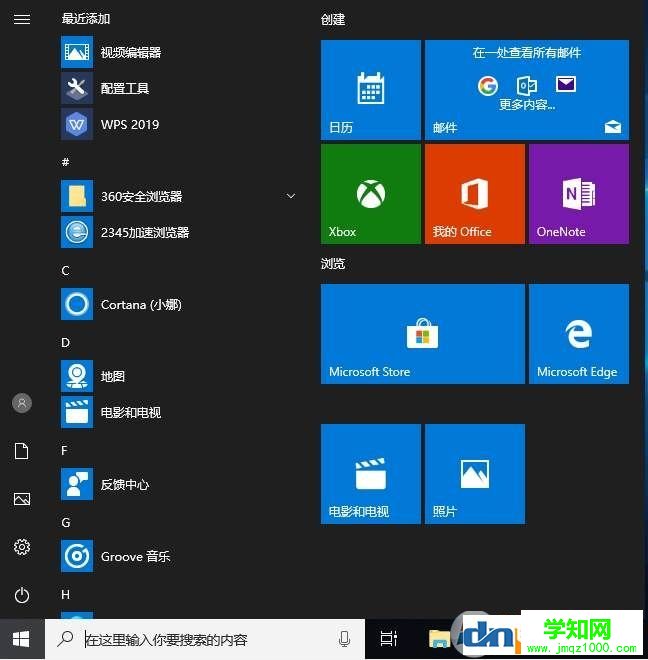Viewport: 648px width, 660px height.
Task: Click the H letter group header
Action: click(65, 594)
